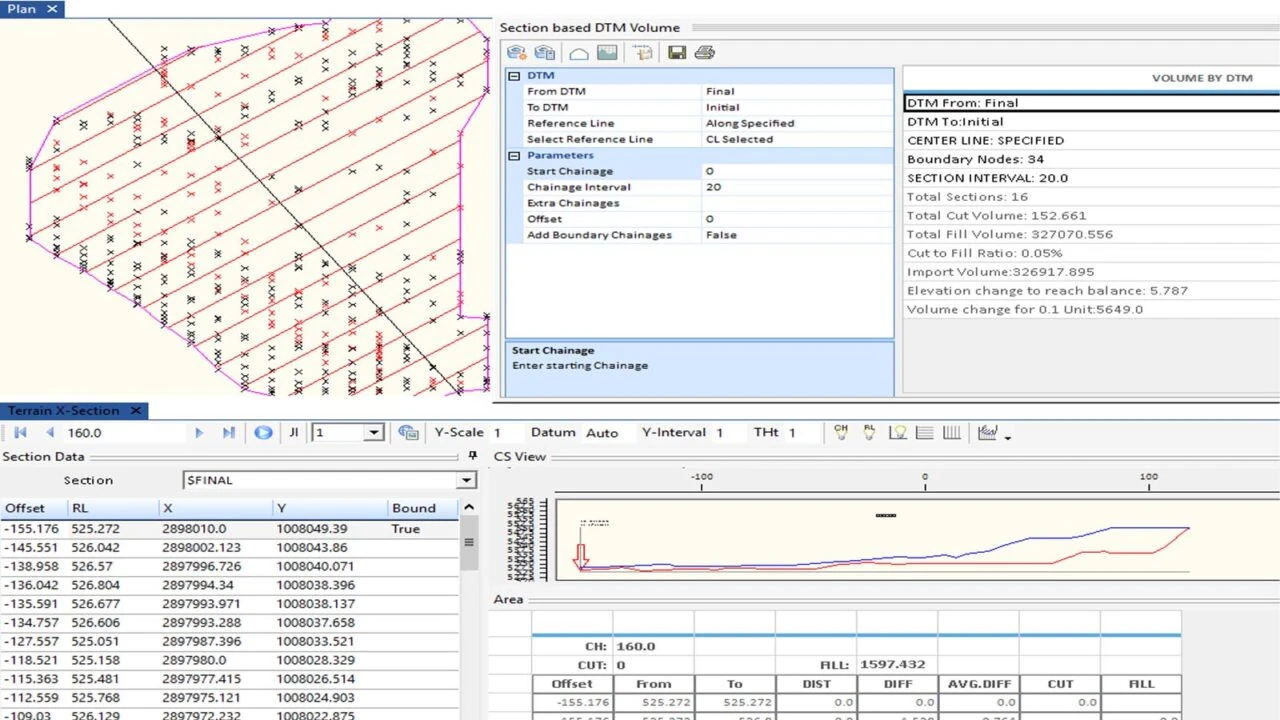Pin the Section Data panel
Image resolution: width=1280 pixels, height=720 pixels.
point(473,457)
